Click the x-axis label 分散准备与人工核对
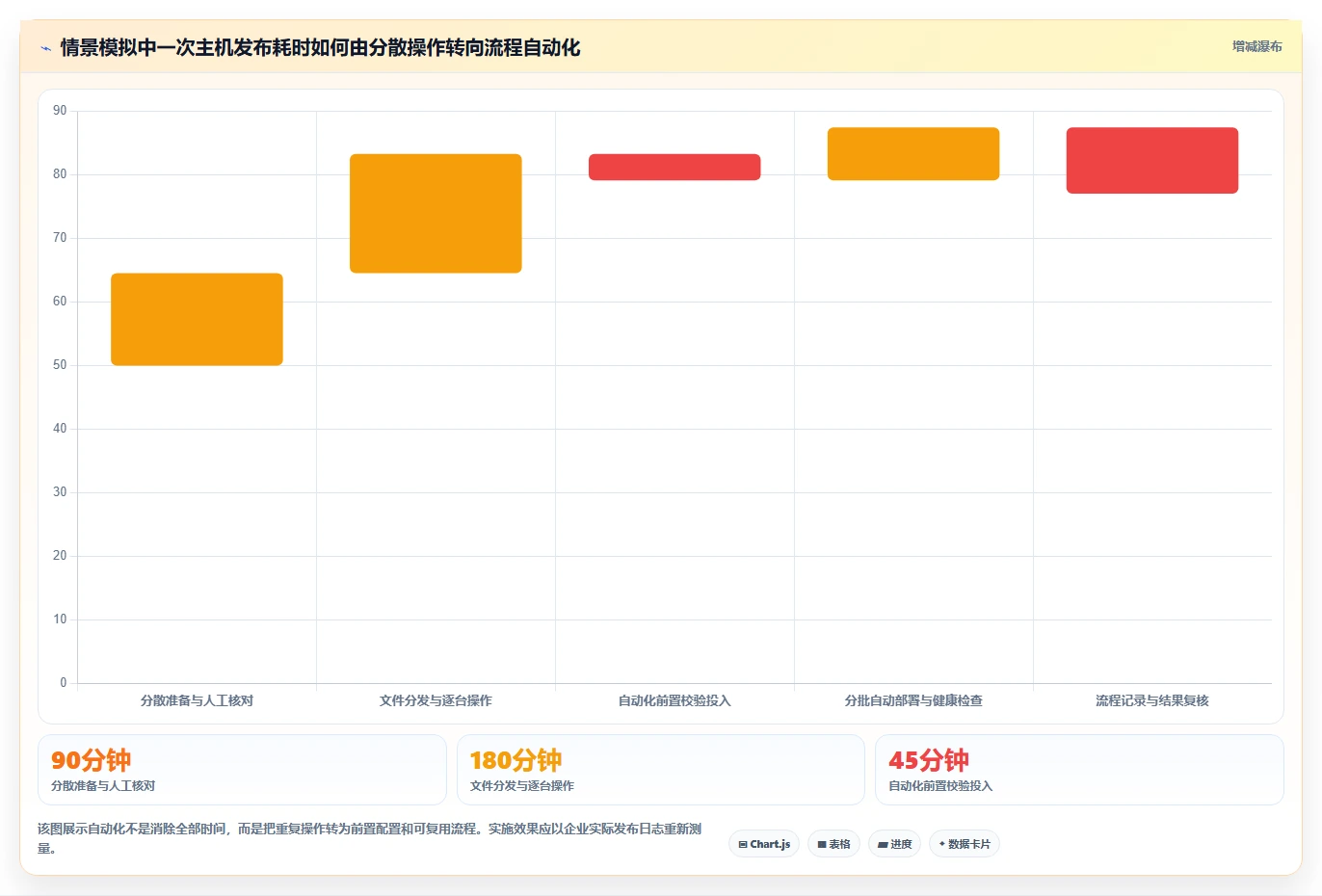Viewport: 1322px width, 896px height. click(x=197, y=700)
